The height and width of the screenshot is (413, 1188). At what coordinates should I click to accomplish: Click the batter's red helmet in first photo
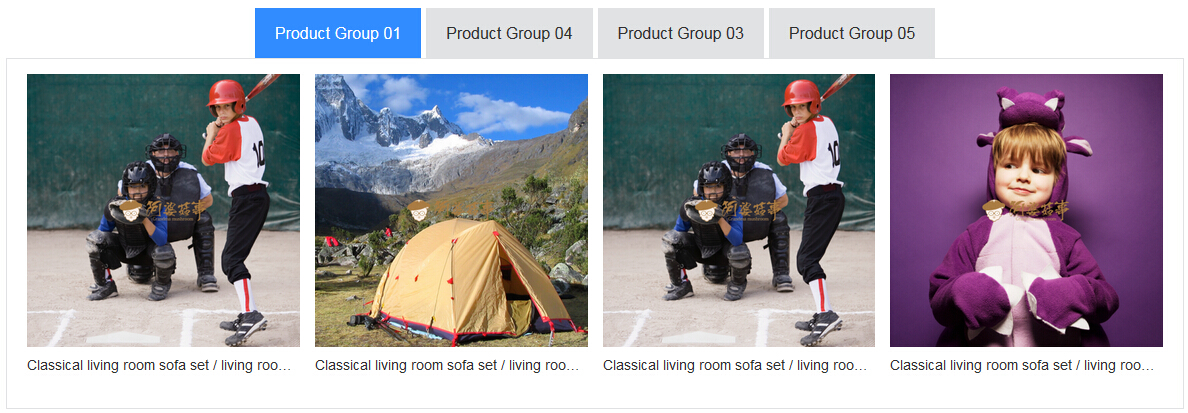[x=227, y=95]
